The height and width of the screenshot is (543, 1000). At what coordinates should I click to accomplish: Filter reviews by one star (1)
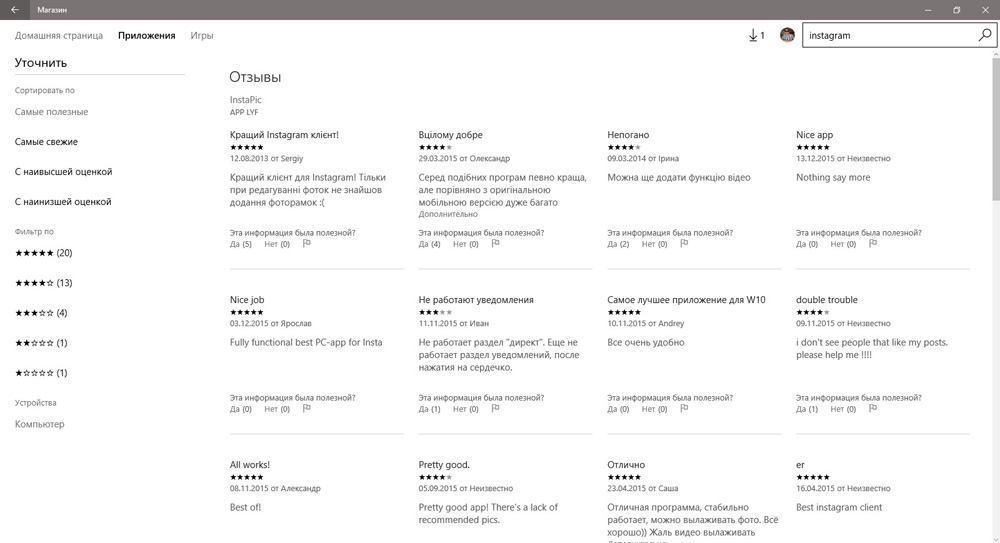point(41,373)
